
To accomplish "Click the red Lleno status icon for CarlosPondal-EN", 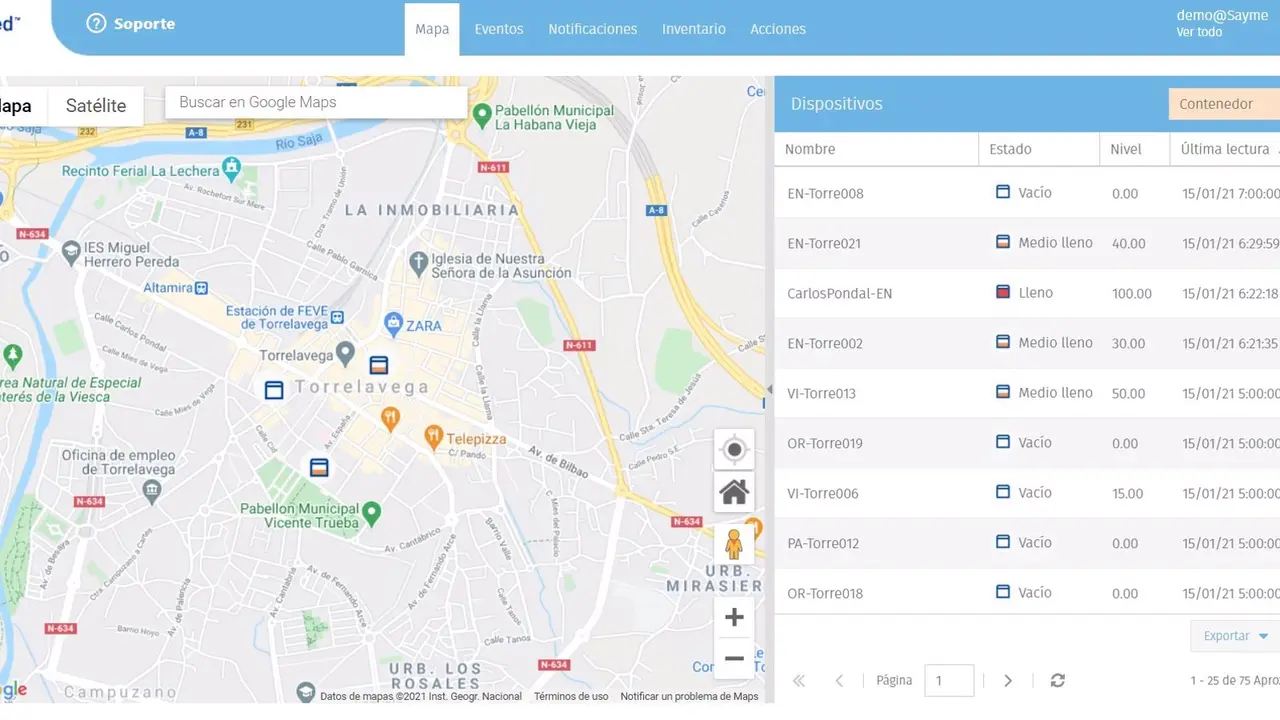I will (1001, 291).
